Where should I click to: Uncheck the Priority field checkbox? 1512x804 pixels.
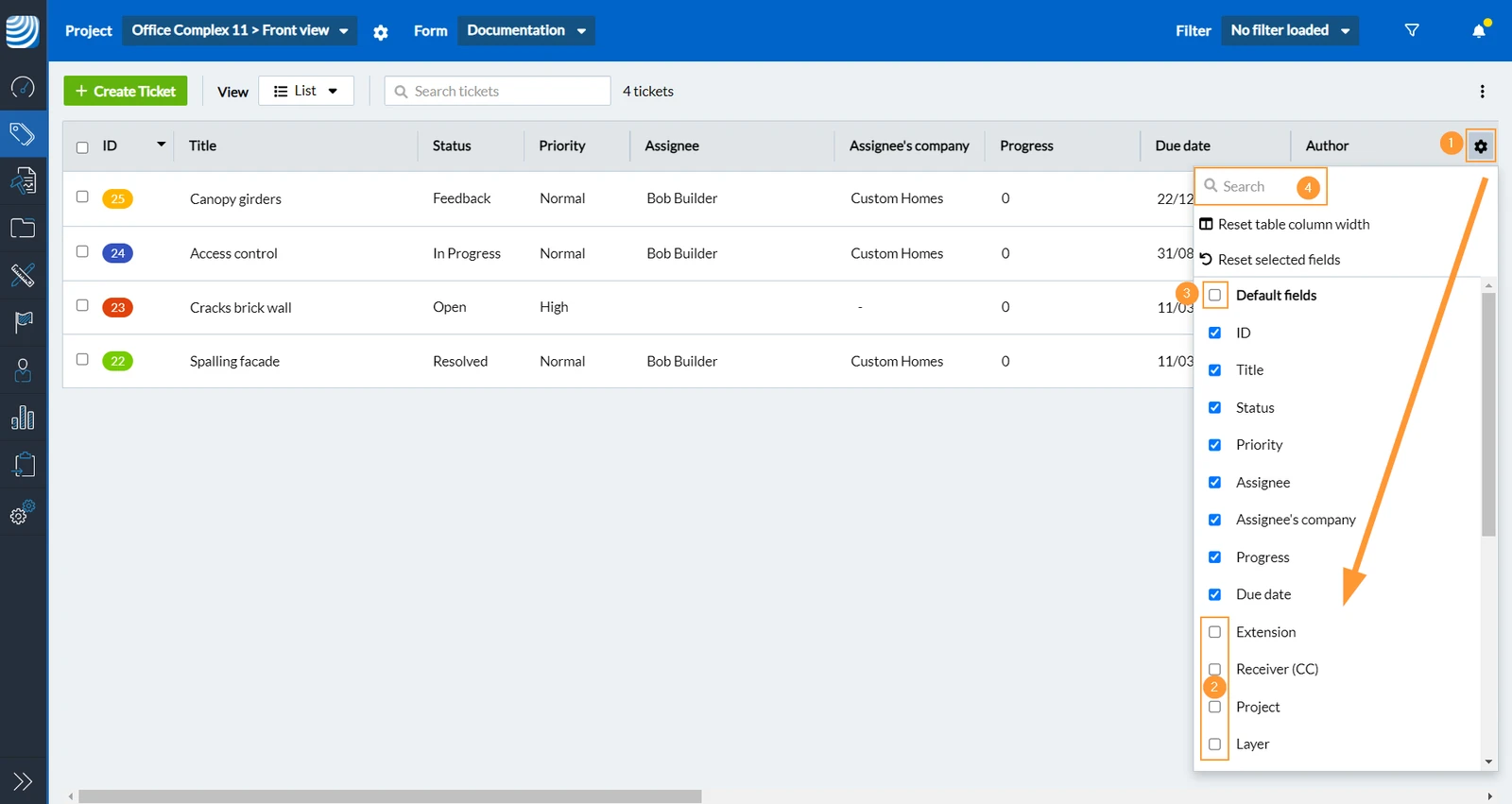1215,445
